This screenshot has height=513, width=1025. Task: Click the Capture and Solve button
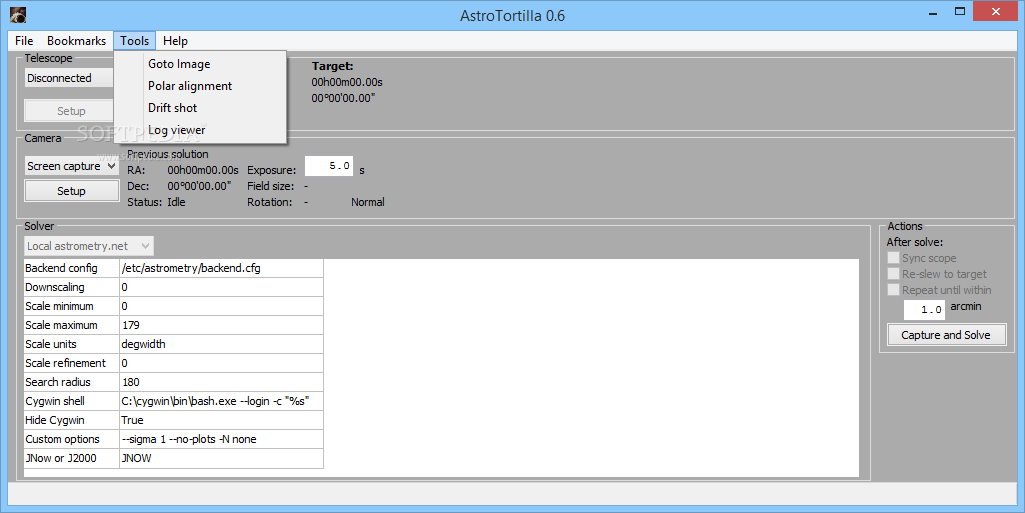pyautogui.click(x=946, y=335)
